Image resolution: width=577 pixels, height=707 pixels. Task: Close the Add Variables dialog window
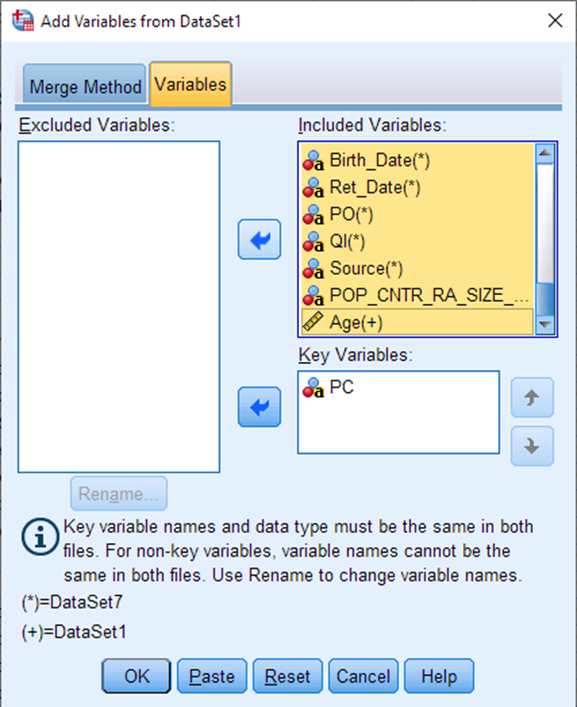pos(555,20)
